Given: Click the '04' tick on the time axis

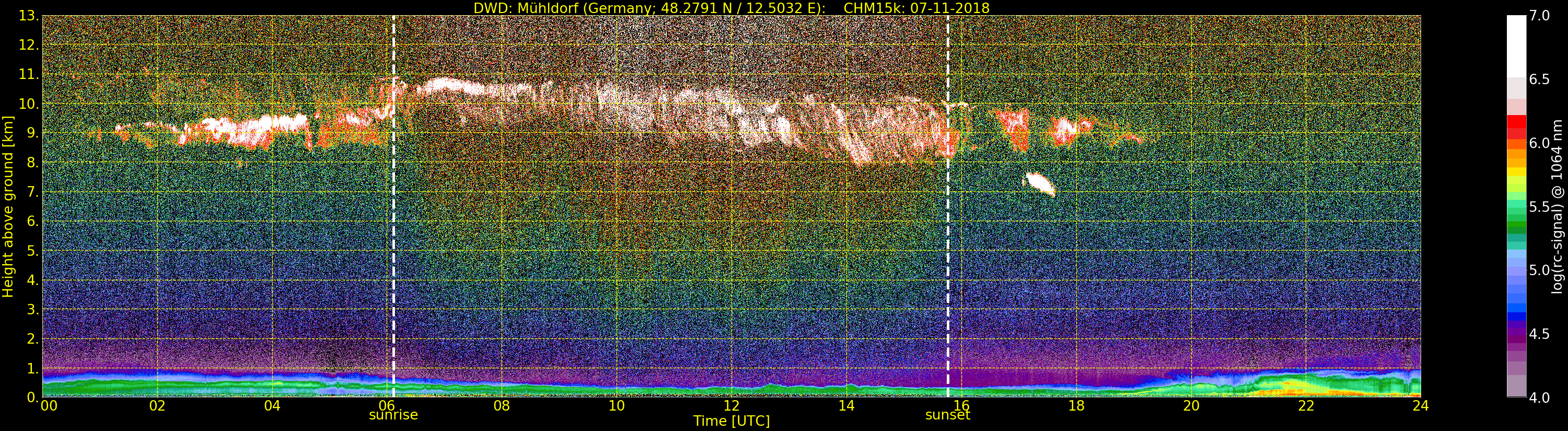Looking at the screenshot, I should pyautogui.click(x=273, y=405).
